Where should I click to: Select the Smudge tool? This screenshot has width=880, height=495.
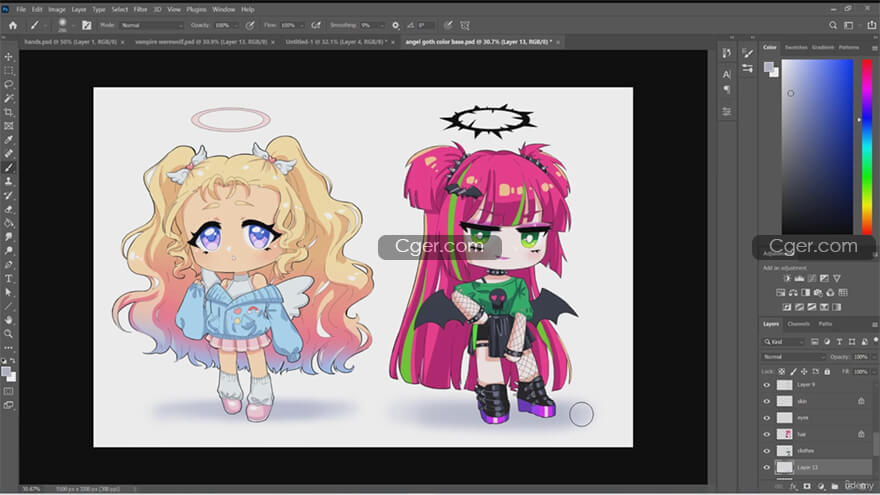(x=8, y=237)
